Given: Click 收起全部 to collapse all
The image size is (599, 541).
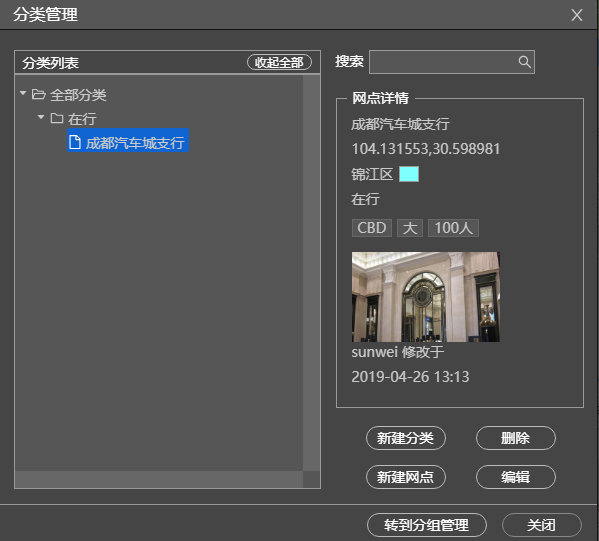Looking at the screenshot, I should point(279,62).
